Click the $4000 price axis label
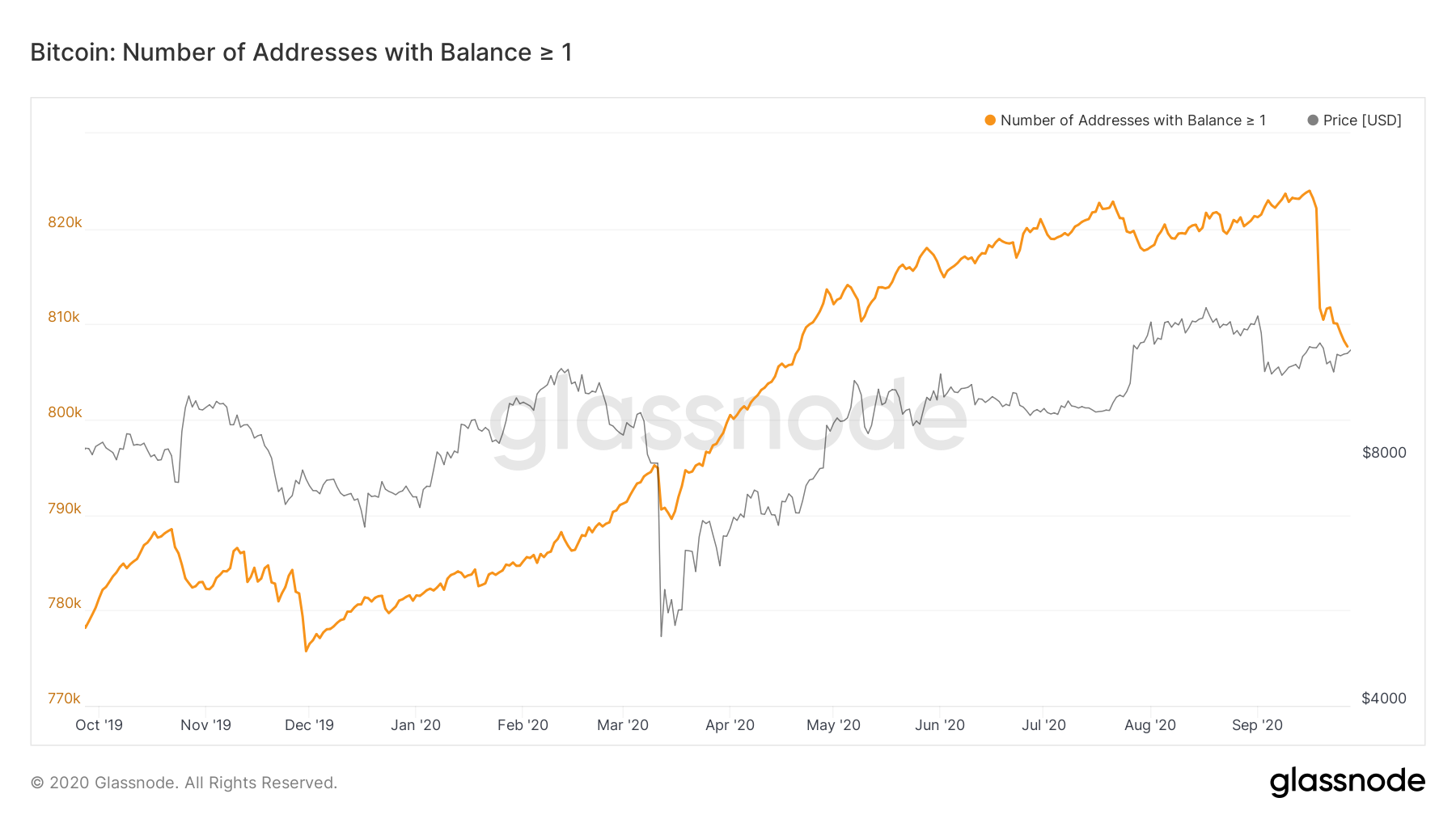 pyautogui.click(x=1384, y=699)
